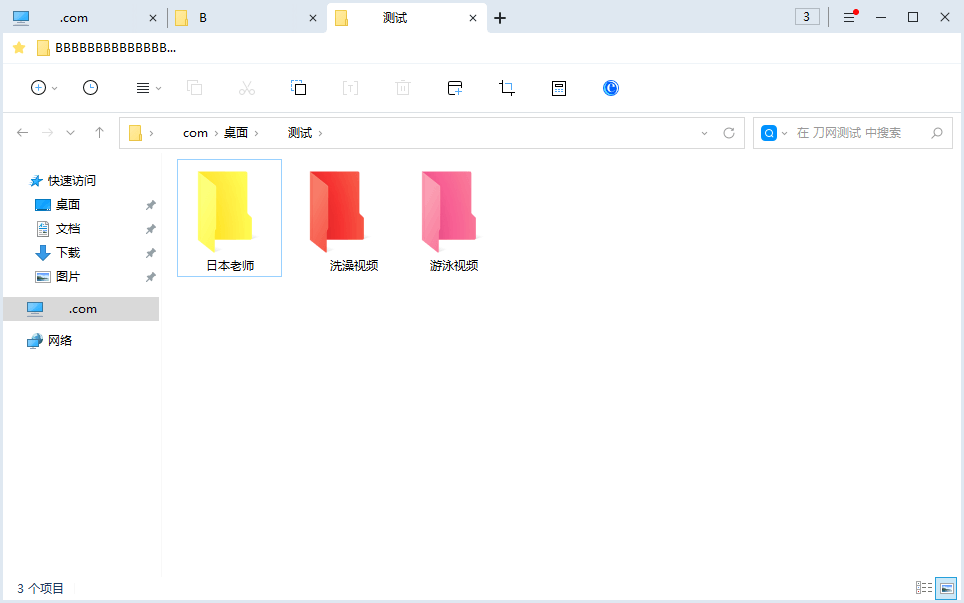Toggle large icons view at bottom right

pyautogui.click(x=946, y=588)
